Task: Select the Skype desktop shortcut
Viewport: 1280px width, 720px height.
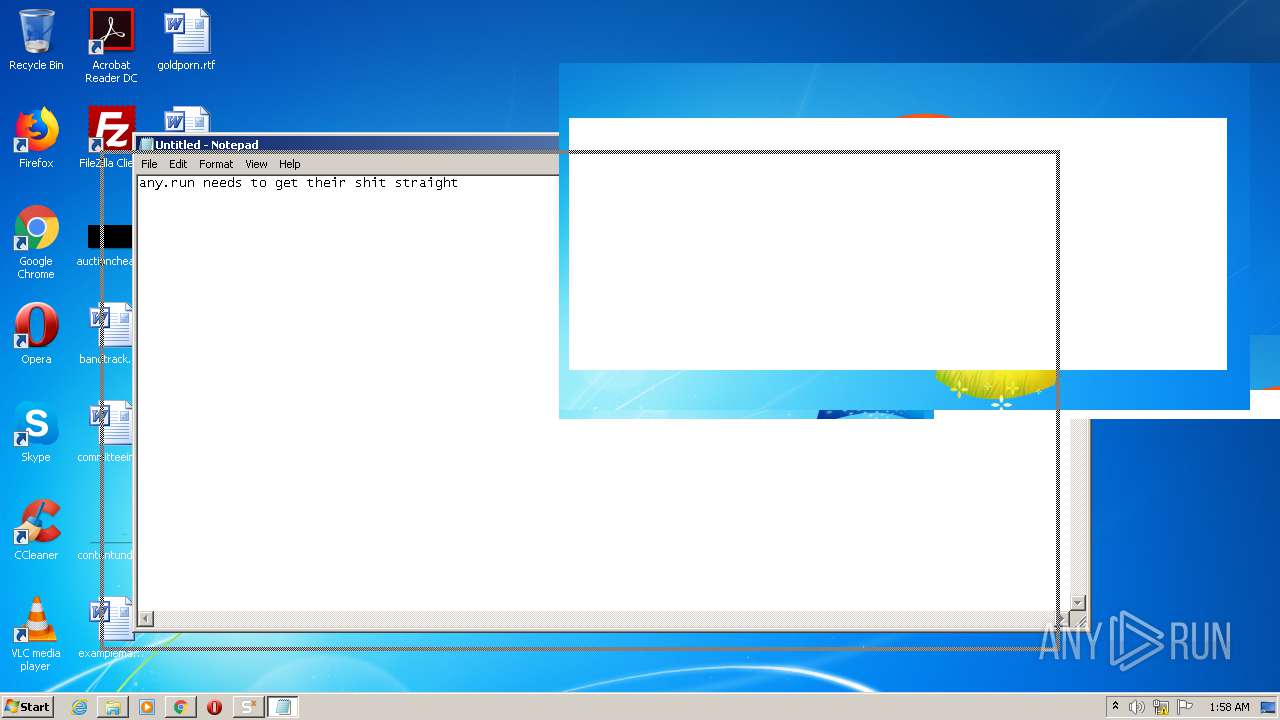Action: tap(36, 432)
